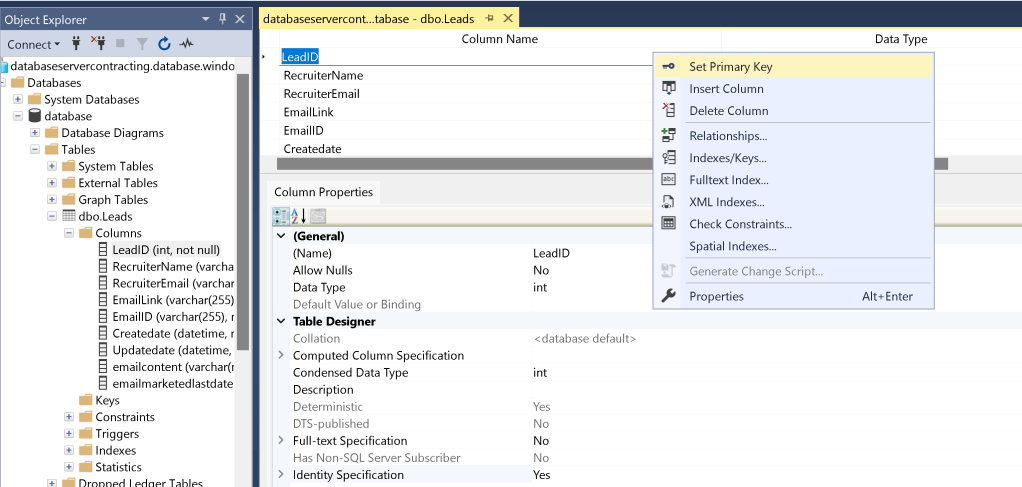The height and width of the screenshot is (487, 1022).
Task: Click the Stop square icon in Object Explorer toolbar
Action: tap(120, 44)
